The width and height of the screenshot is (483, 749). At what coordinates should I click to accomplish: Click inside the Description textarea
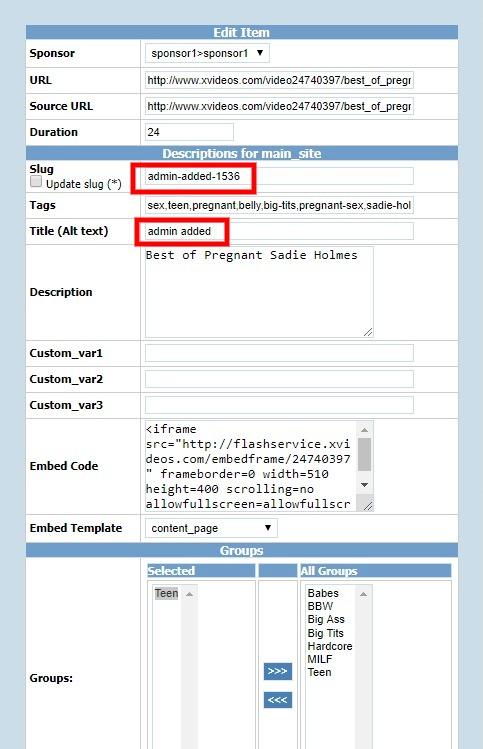point(259,292)
